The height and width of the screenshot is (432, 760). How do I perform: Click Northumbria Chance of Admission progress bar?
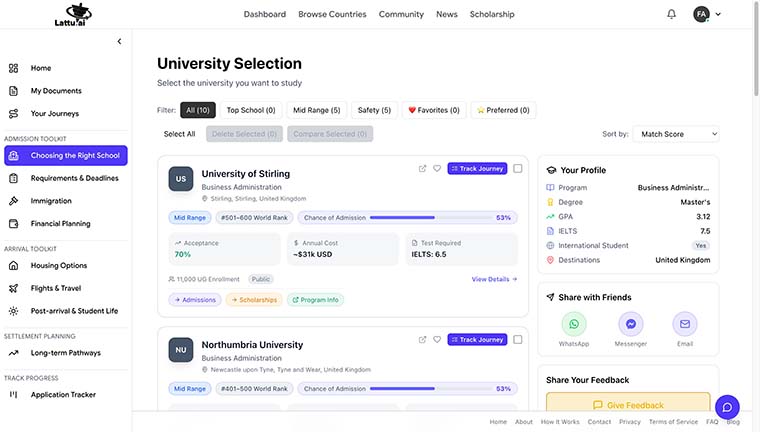(x=431, y=389)
